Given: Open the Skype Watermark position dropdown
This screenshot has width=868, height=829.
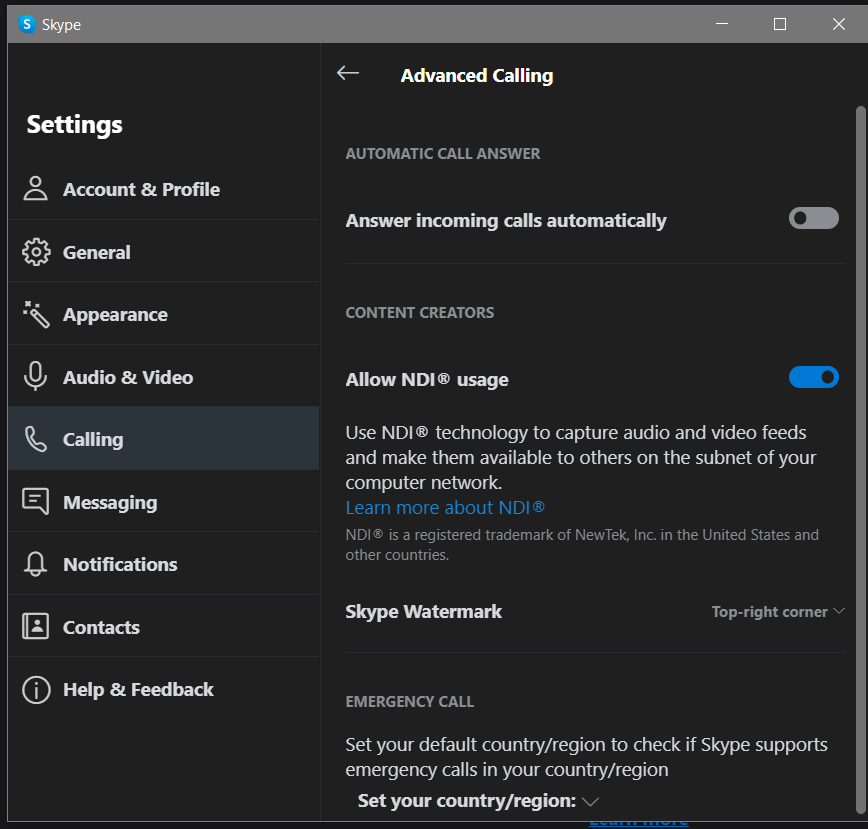Looking at the screenshot, I should tap(778, 612).
